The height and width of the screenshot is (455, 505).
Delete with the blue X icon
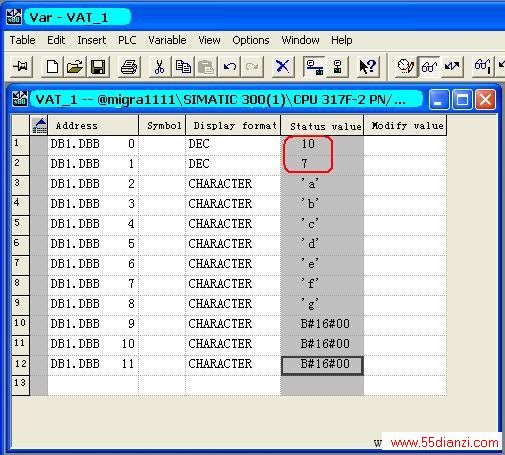pyautogui.click(x=282, y=67)
